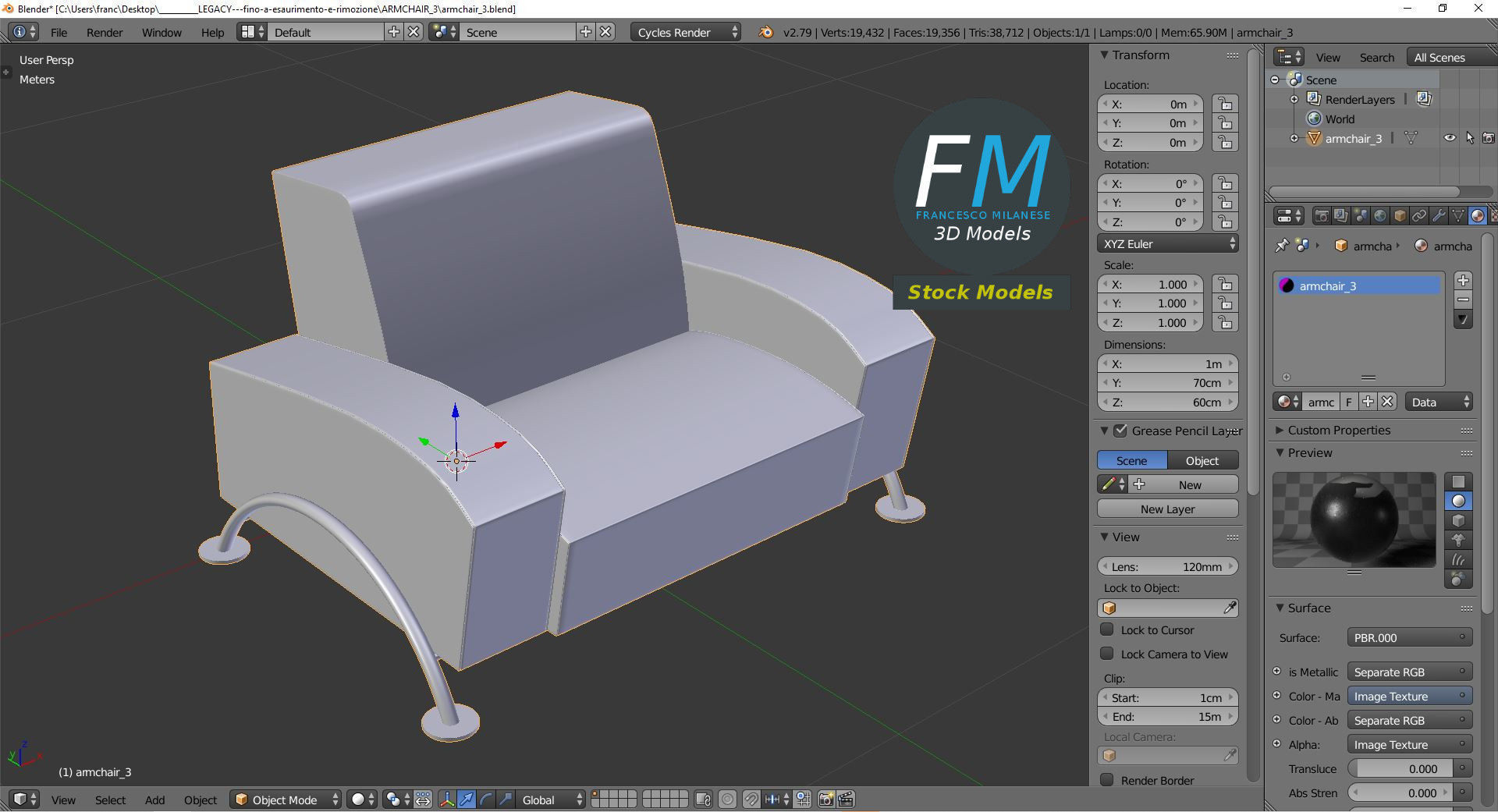The image size is (1498, 812).
Task: Uncheck the Grease Pencil Layers checkbox
Action: coord(1121,431)
